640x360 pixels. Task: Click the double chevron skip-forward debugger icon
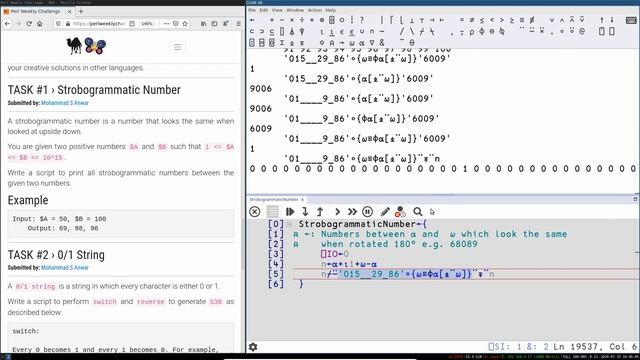[352, 211]
